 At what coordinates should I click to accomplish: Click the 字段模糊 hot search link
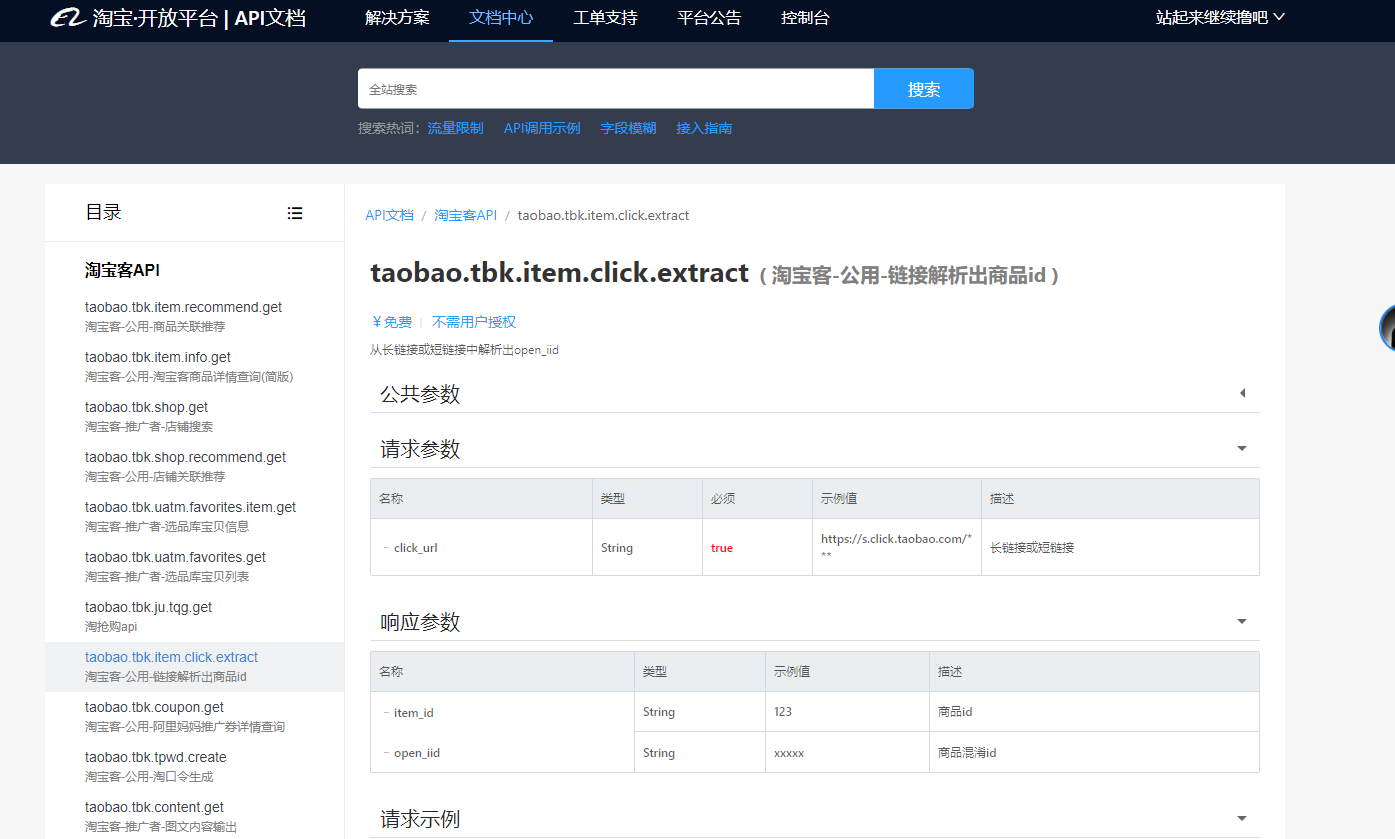(628, 128)
